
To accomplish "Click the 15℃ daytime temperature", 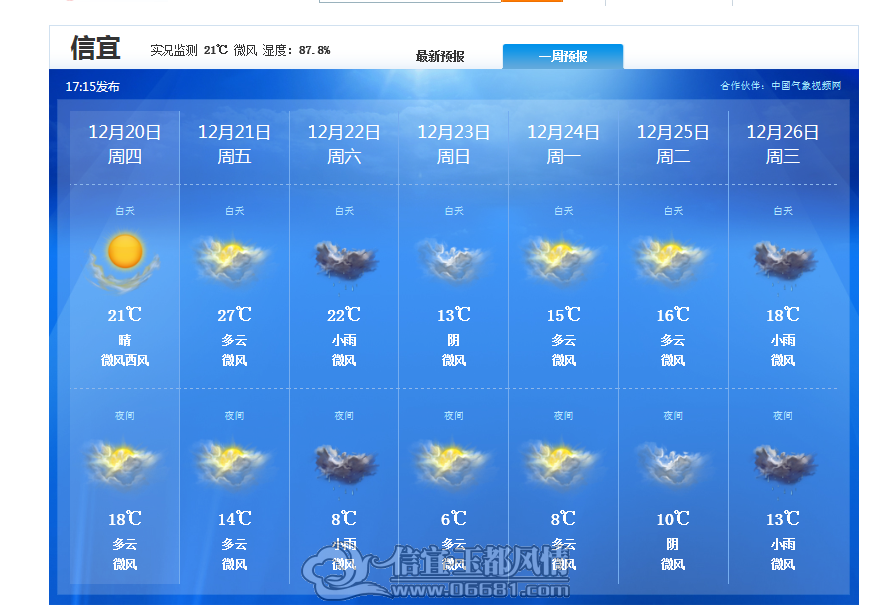I will click(x=563, y=315).
